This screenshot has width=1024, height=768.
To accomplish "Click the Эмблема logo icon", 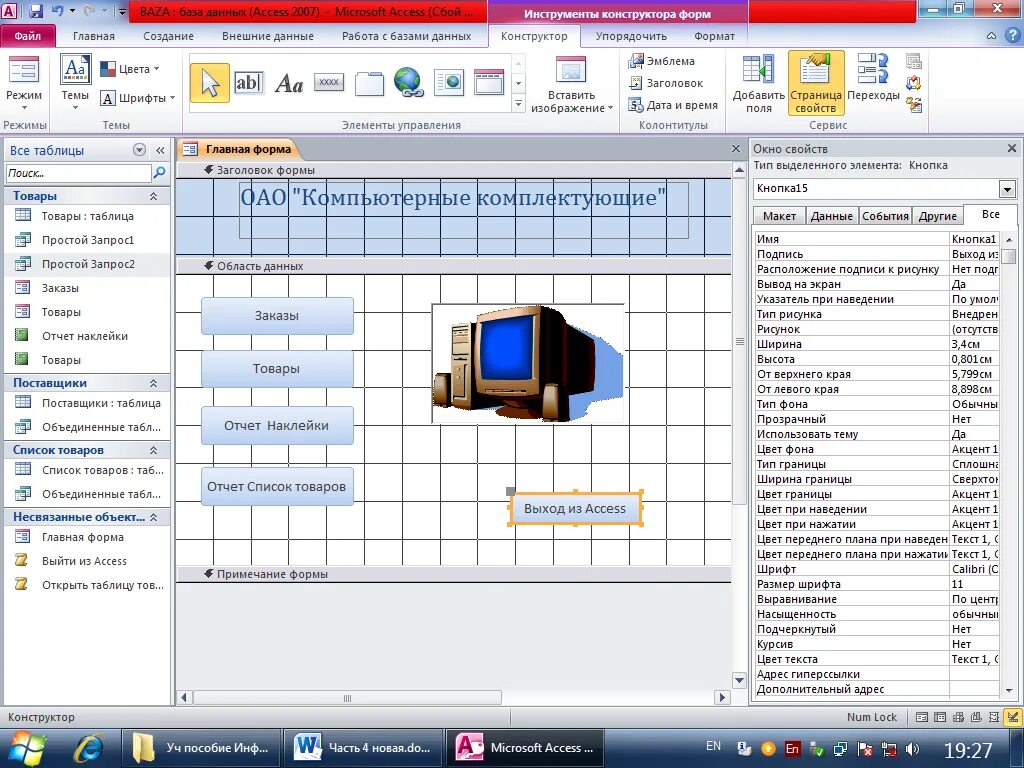I will pos(662,61).
